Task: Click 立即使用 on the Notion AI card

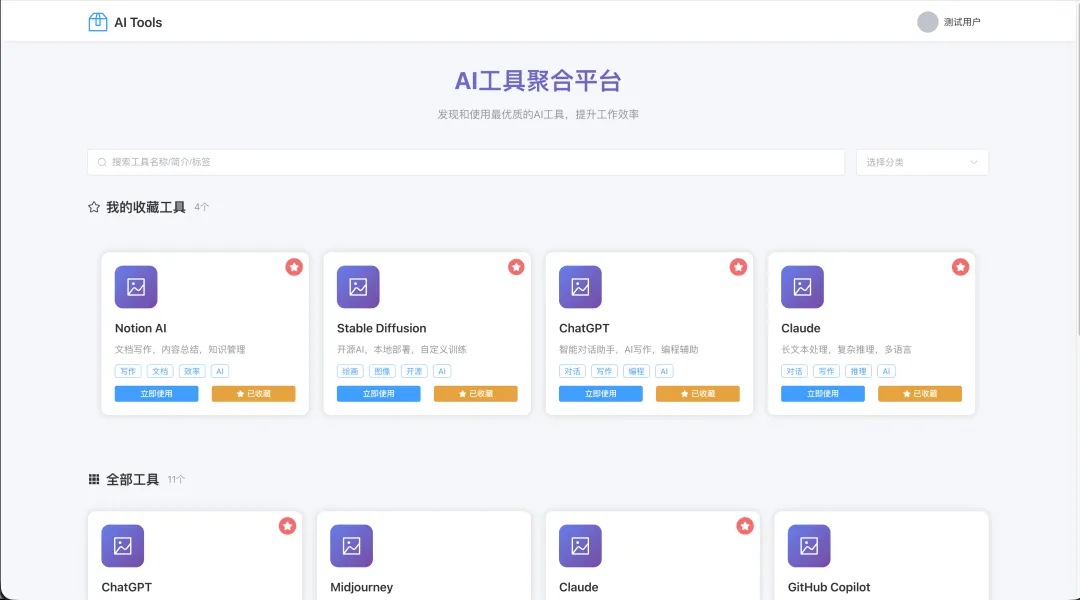Action: point(156,393)
